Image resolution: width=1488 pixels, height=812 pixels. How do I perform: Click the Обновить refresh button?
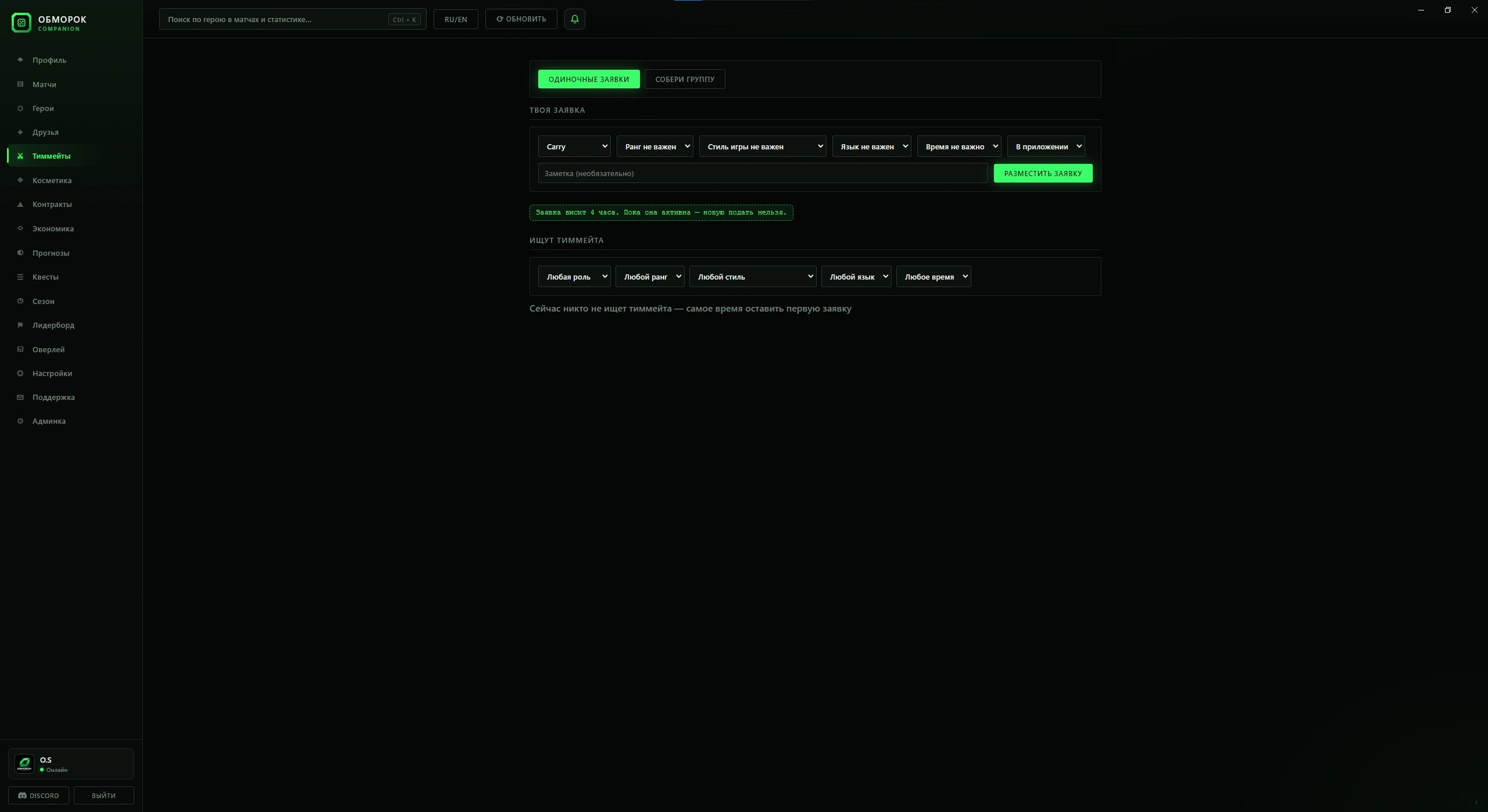[521, 19]
